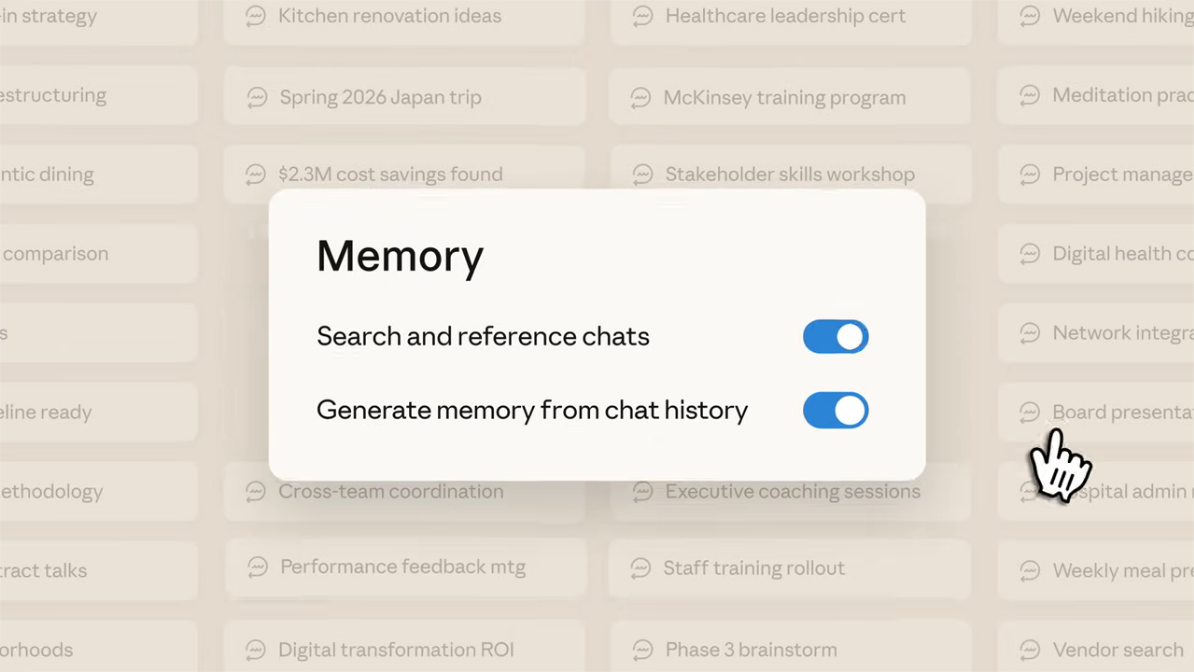Click chat icon next to Phase 3 brainstorm
This screenshot has width=1194, height=672.
(643, 650)
